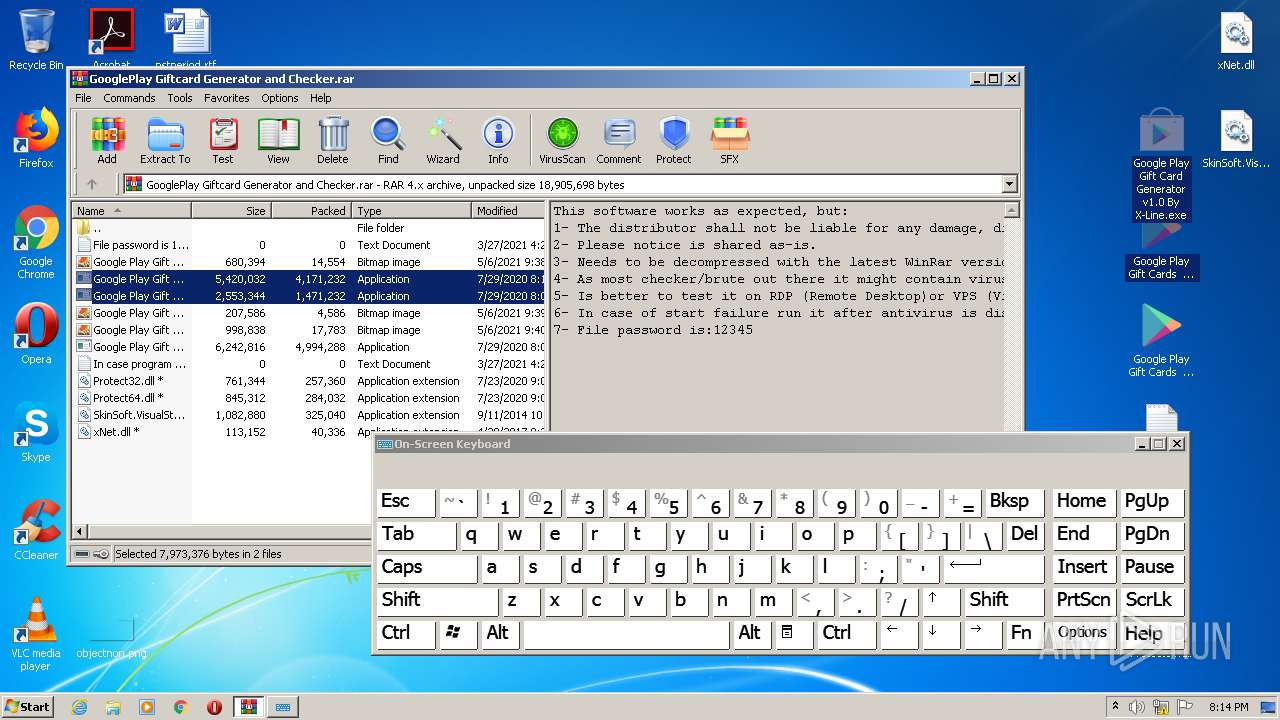Toggle ScrLk key on keyboard
This screenshot has width=1280, height=720.
tap(1152, 601)
